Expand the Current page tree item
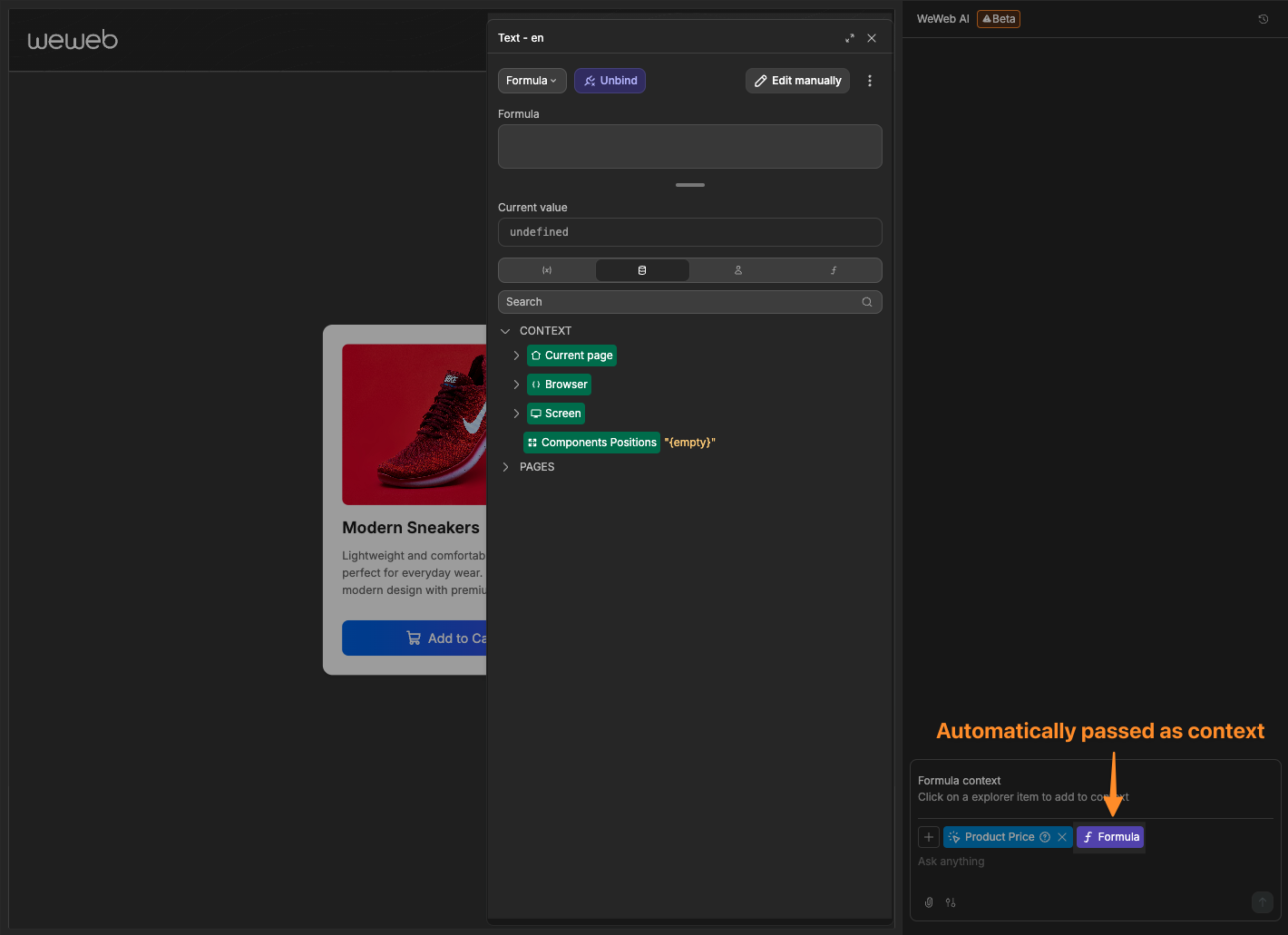The width and height of the screenshot is (1288, 935). tap(516, 355)
